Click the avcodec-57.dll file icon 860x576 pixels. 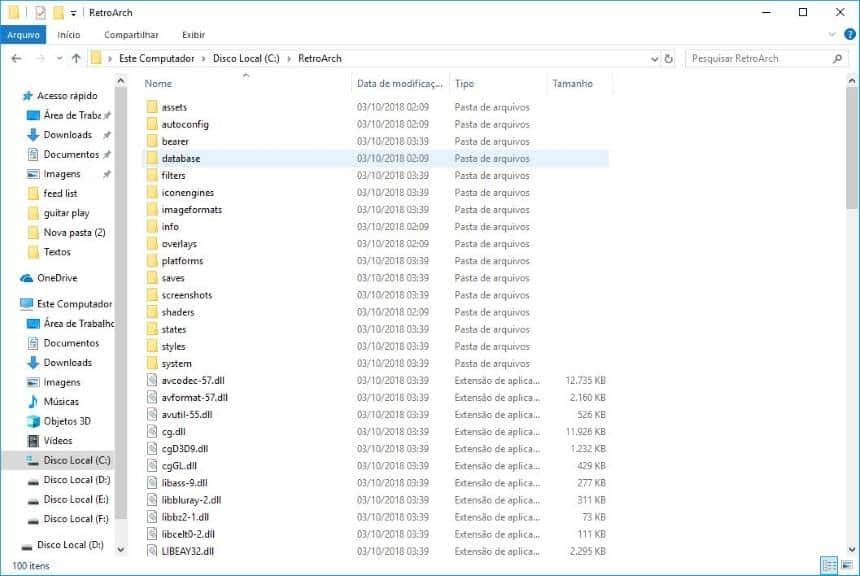pyautogui.click(x=152, y=380)
